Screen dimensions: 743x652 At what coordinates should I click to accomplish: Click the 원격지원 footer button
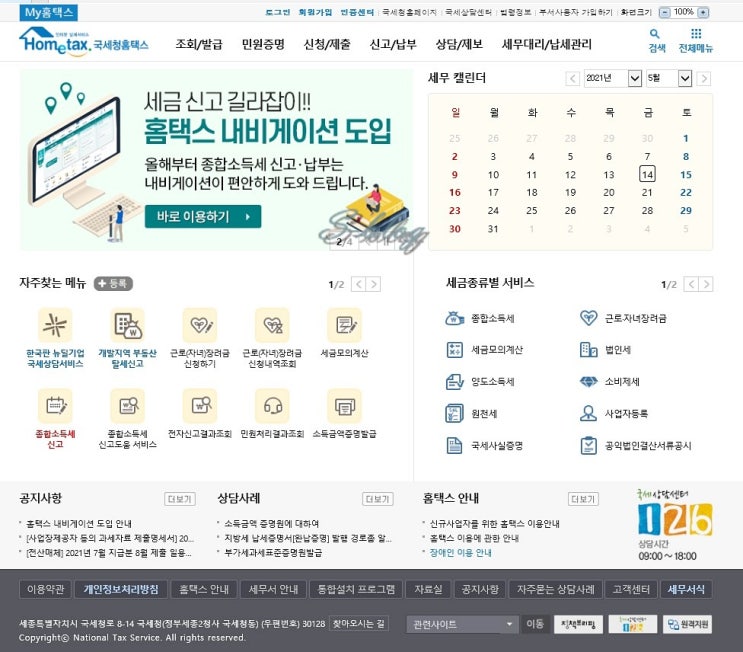coord(688,625)
